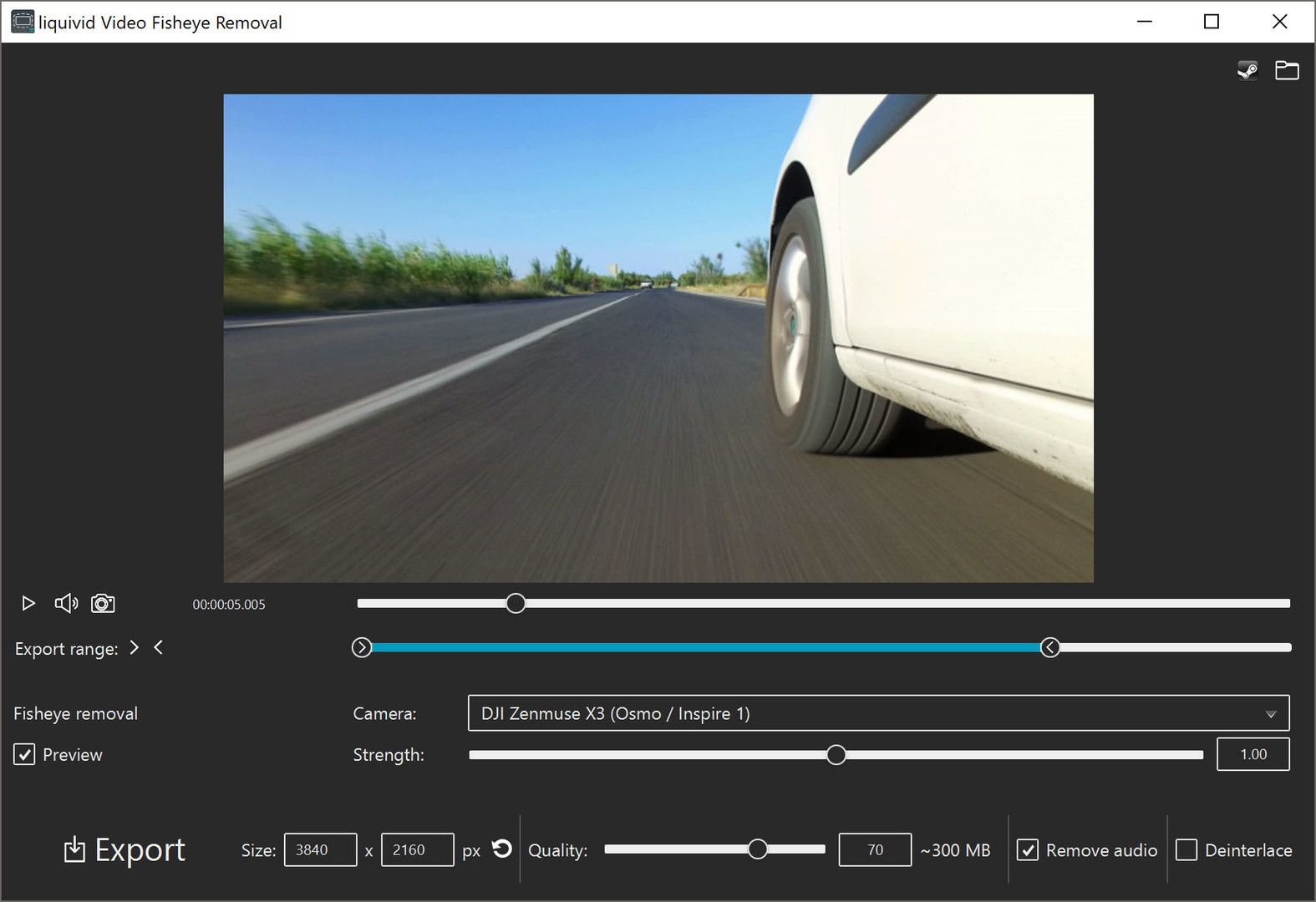Uncheck the Remove audio checkbox
The height and width of the screenshot is (902, 1316).
(1027, 850)
